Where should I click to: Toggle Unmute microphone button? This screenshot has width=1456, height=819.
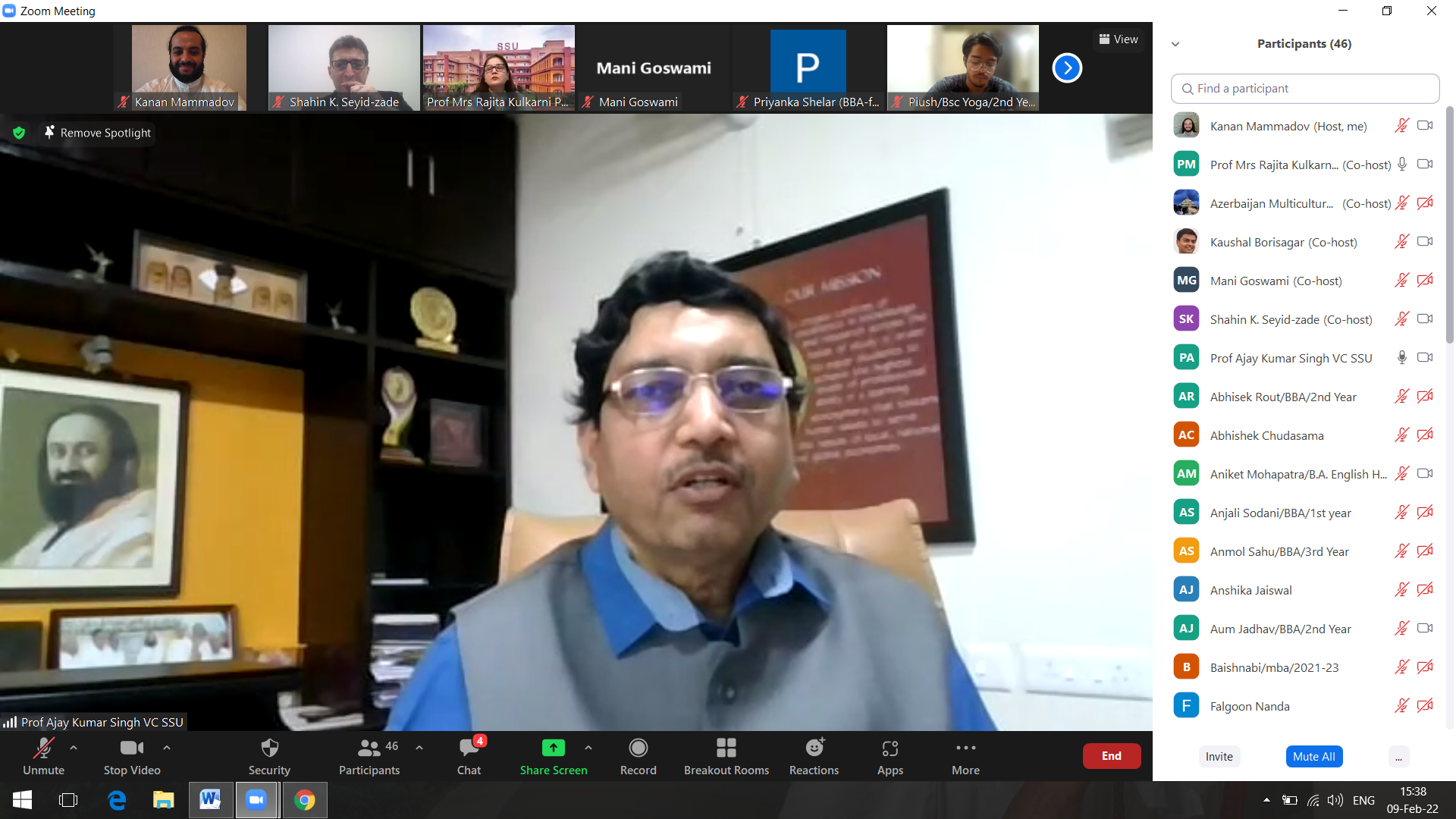[43, 748]
